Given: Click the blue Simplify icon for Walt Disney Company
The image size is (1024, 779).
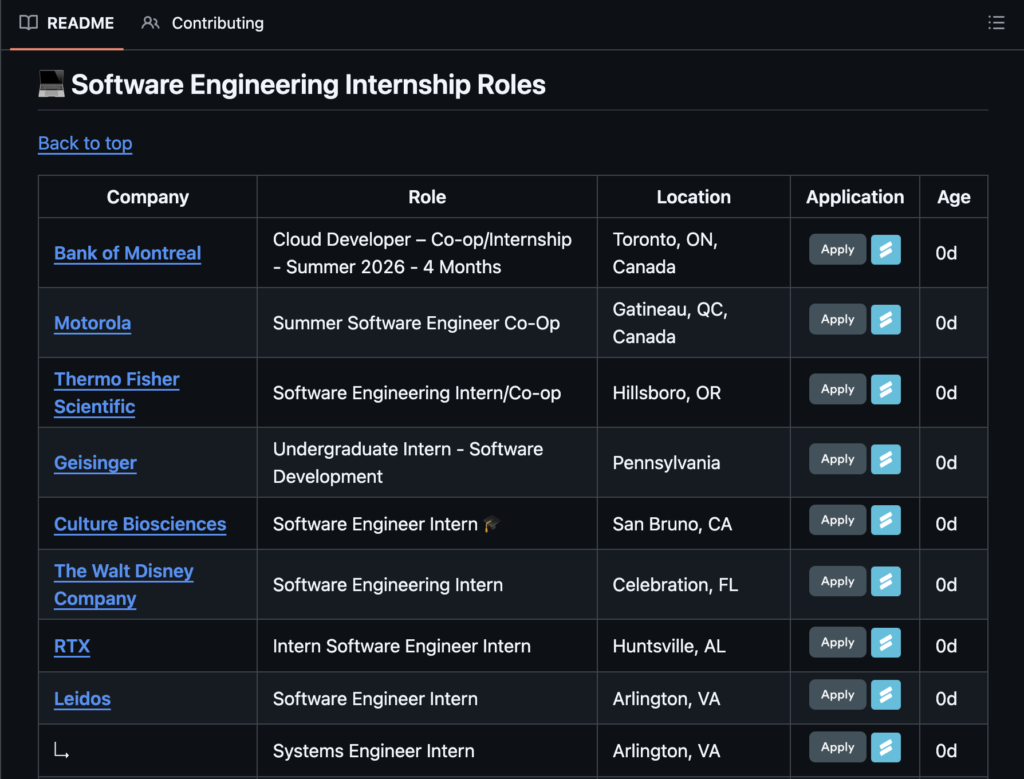Looking at the screenshot, I should pos(885,582).
